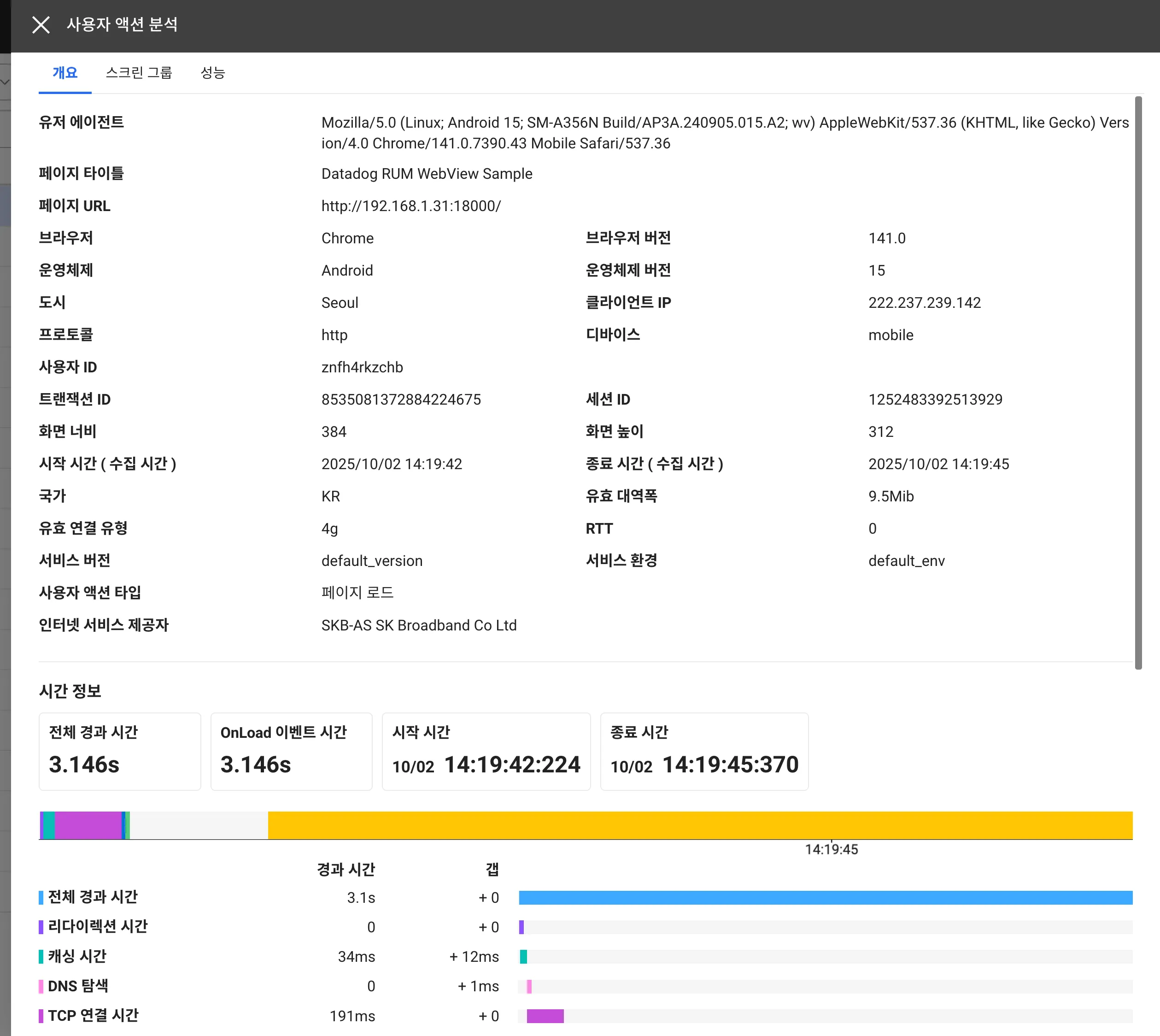Click the 시작 시간 14:19:42:224 card
This screenshot has height=1036, width=1160.
coord(486,751)
